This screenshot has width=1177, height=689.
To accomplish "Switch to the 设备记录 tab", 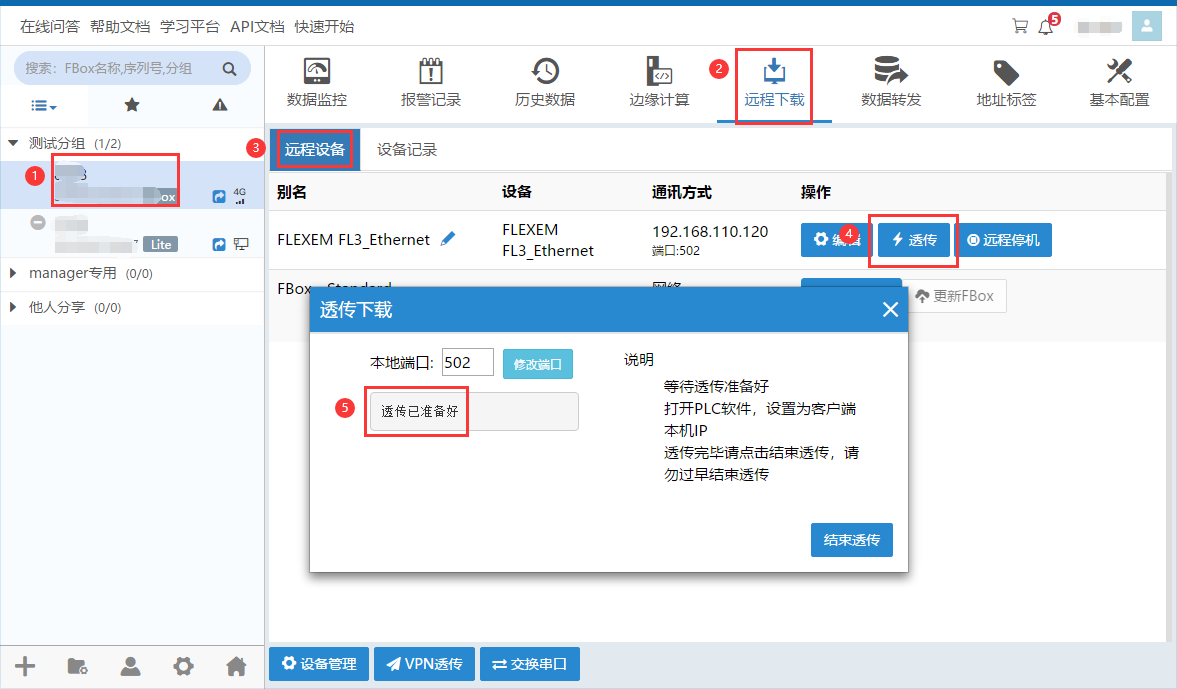I will point(407,150).
